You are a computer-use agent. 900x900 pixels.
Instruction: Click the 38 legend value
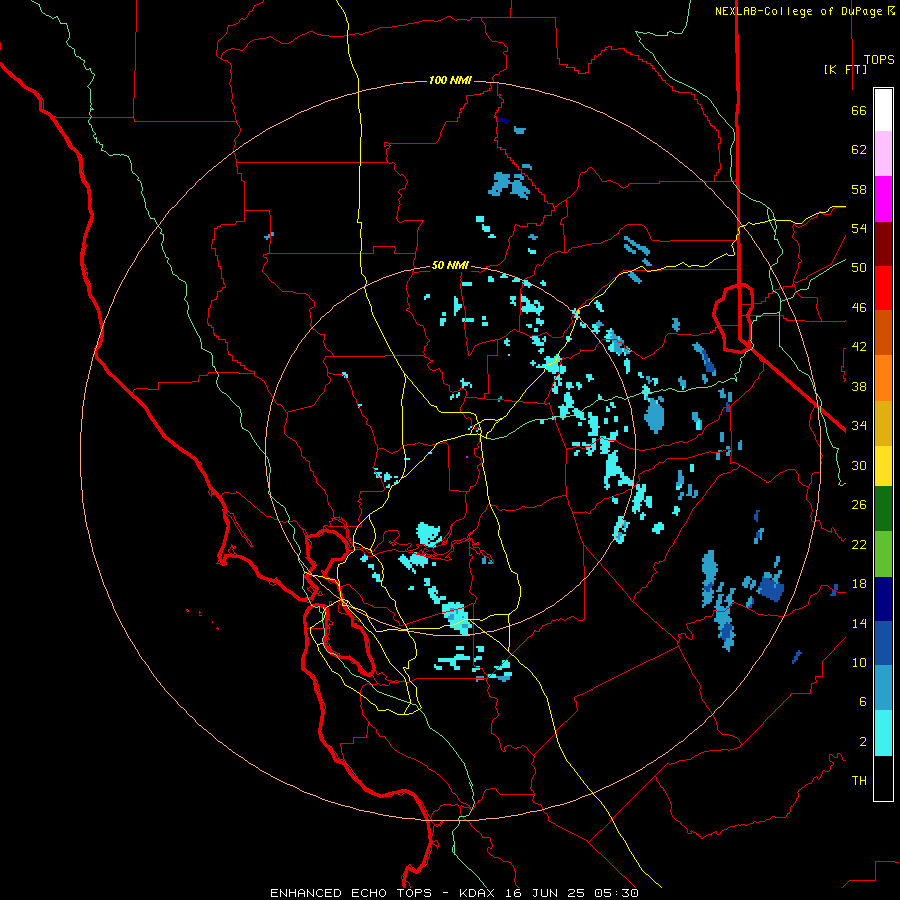coord(859,387)
